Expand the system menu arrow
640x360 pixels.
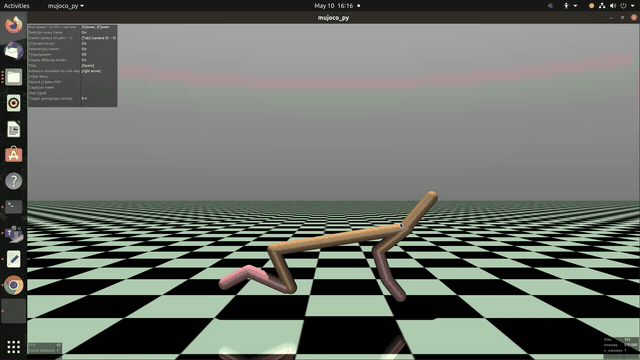(633, 6)
